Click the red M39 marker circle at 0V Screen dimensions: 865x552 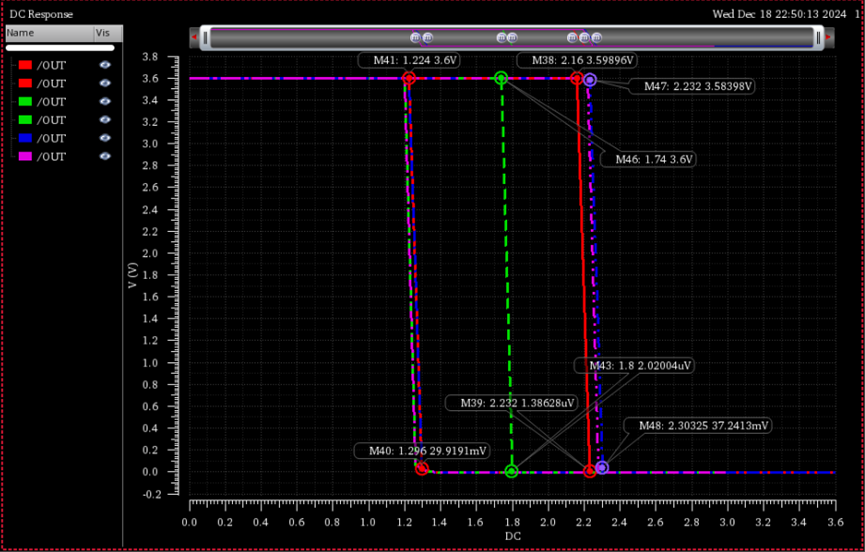(590, 471)
